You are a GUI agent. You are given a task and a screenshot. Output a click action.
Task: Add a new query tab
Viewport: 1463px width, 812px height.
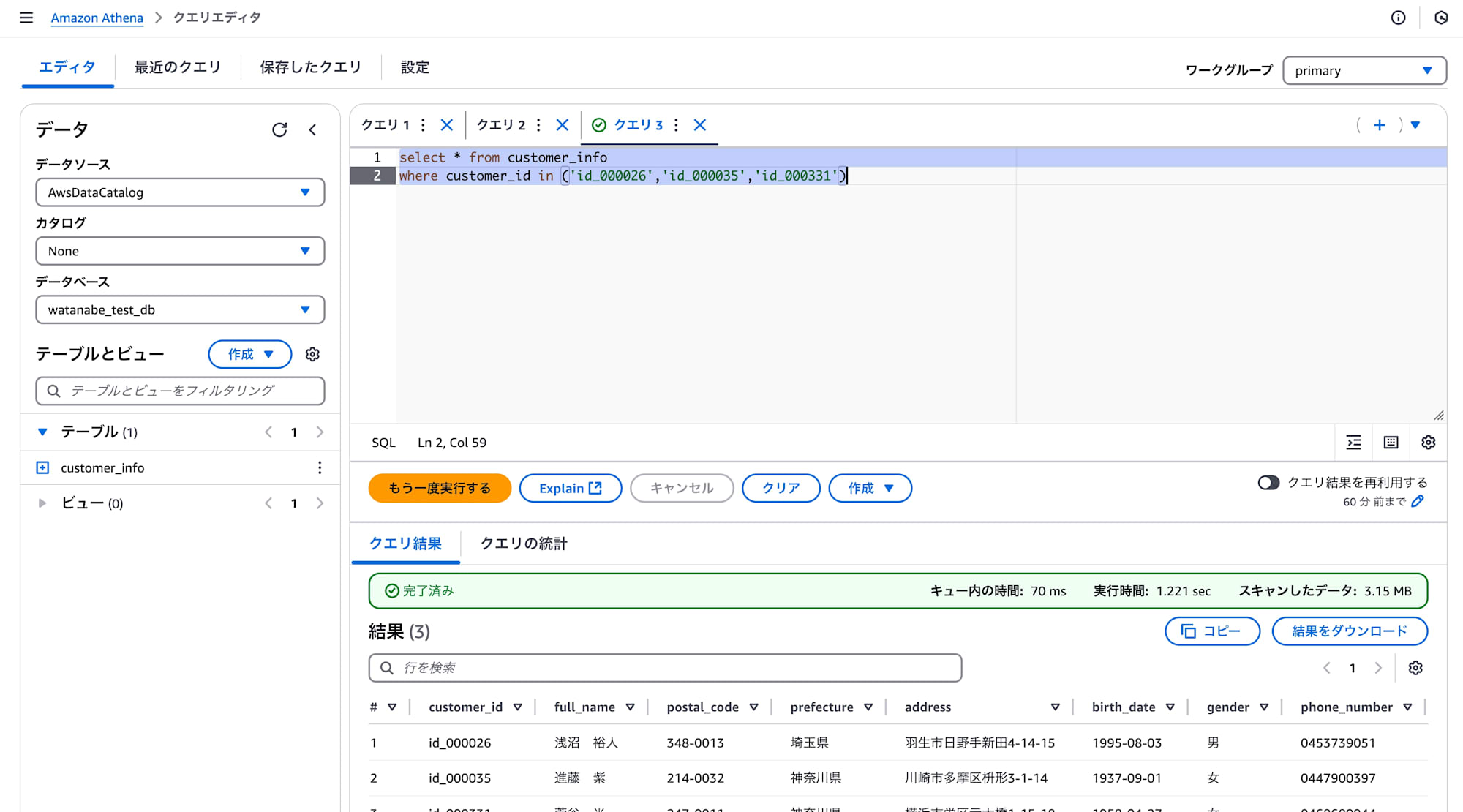click(x=1380, y=125)
